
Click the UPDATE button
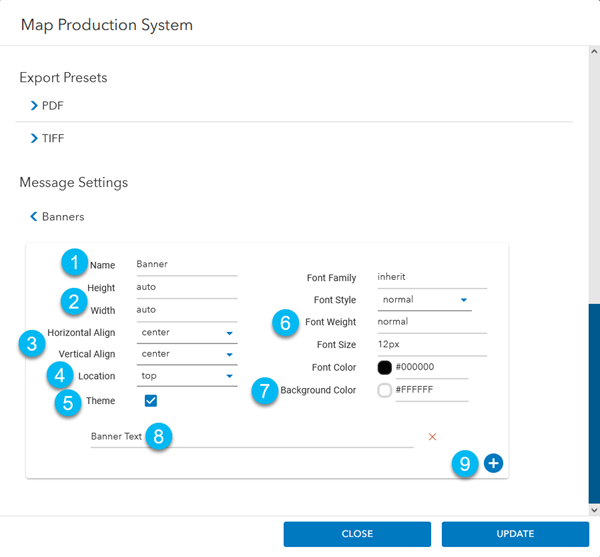point(515,534)
